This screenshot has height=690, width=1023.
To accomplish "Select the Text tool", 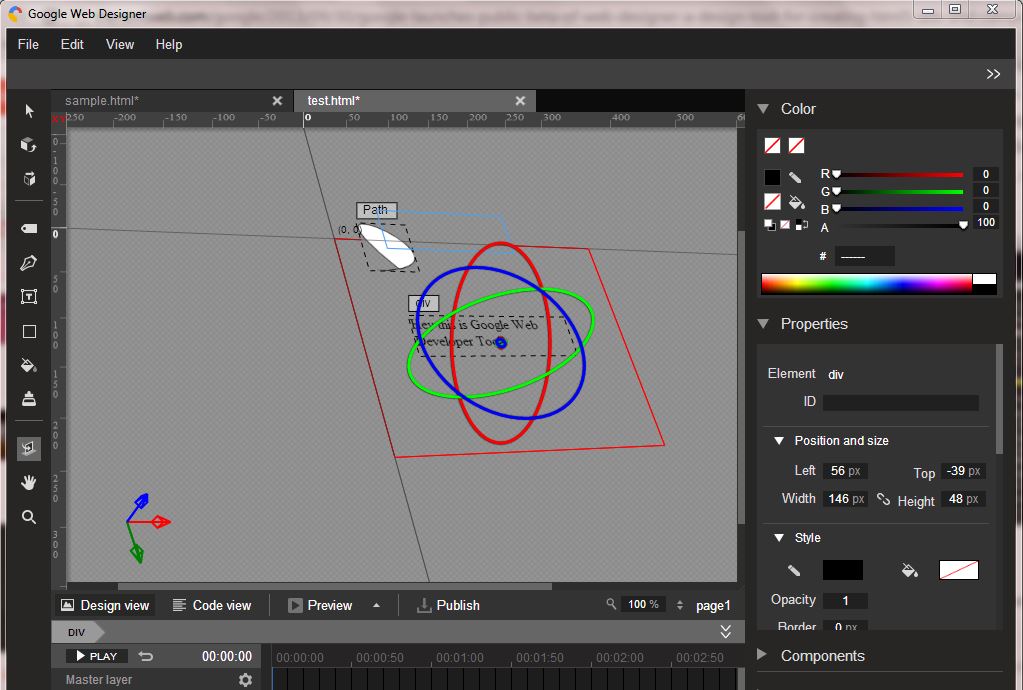I will 29,297.
